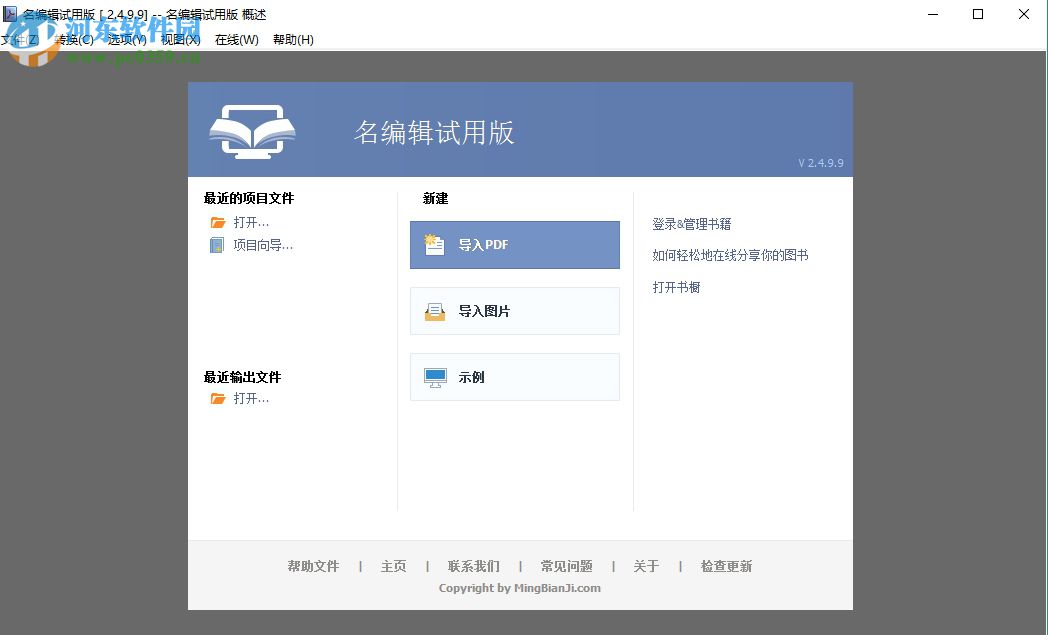
Task: Click 常见问题 in the footer
Action: click(567, 565)
